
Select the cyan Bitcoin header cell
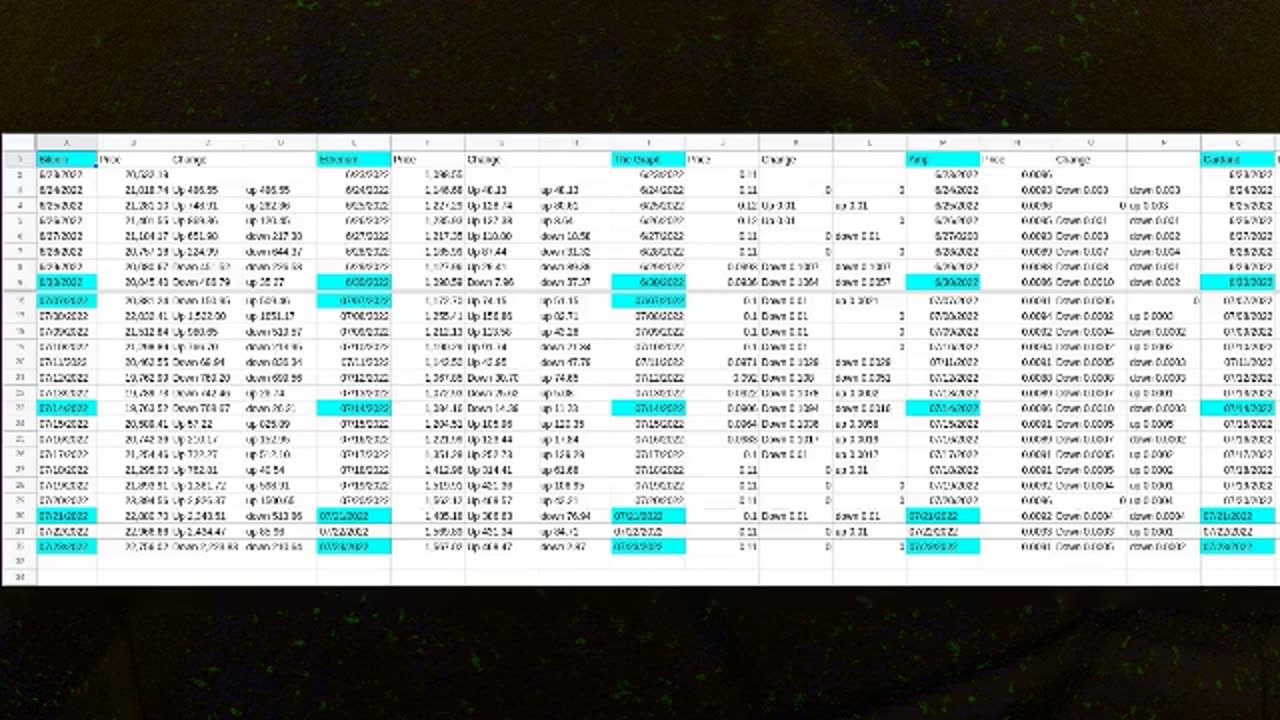66,160
